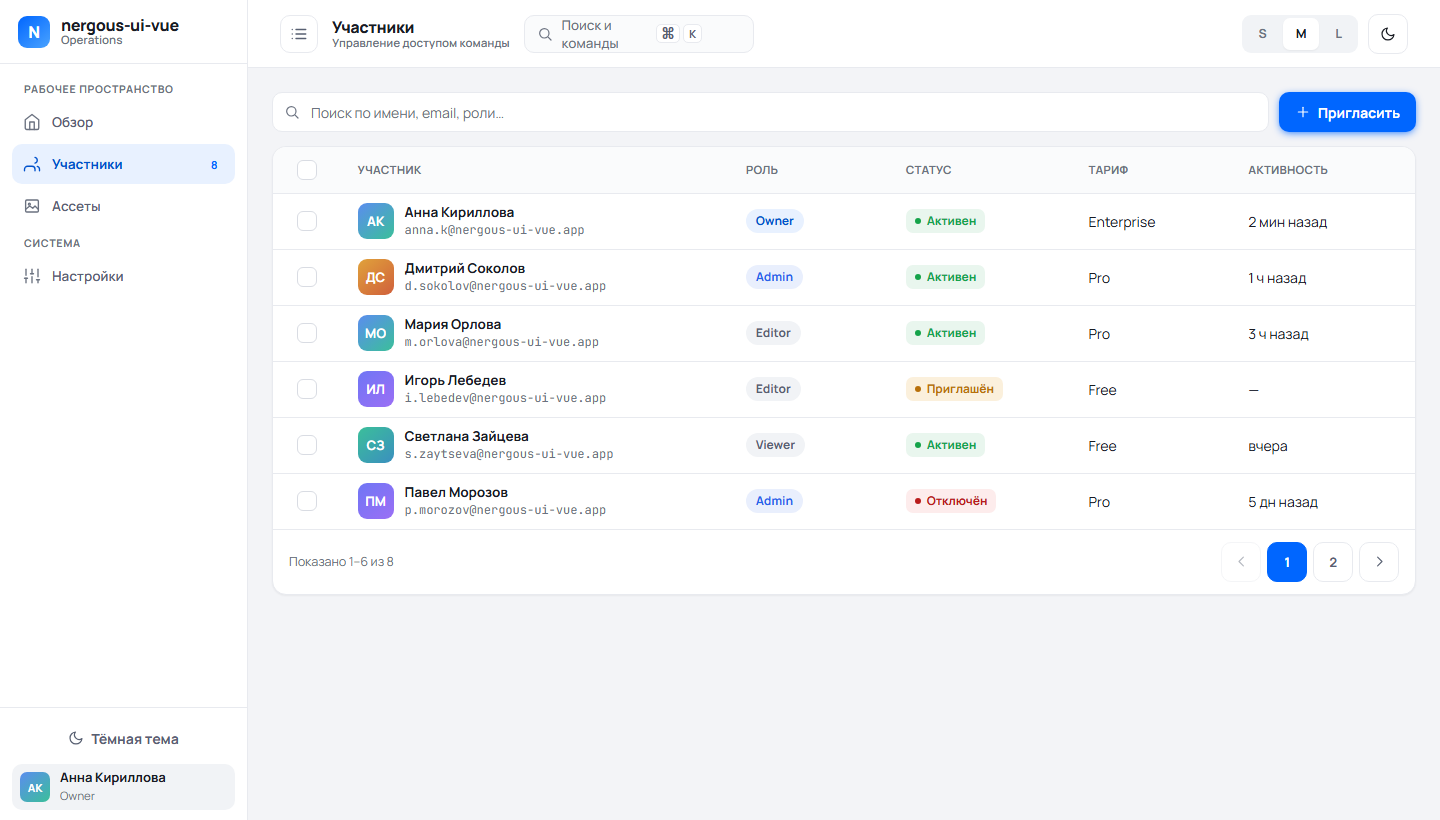Go to page 2 of members
This screenshot has height=820, width=1440.
pyautogui.click(x=1333, y=562)
